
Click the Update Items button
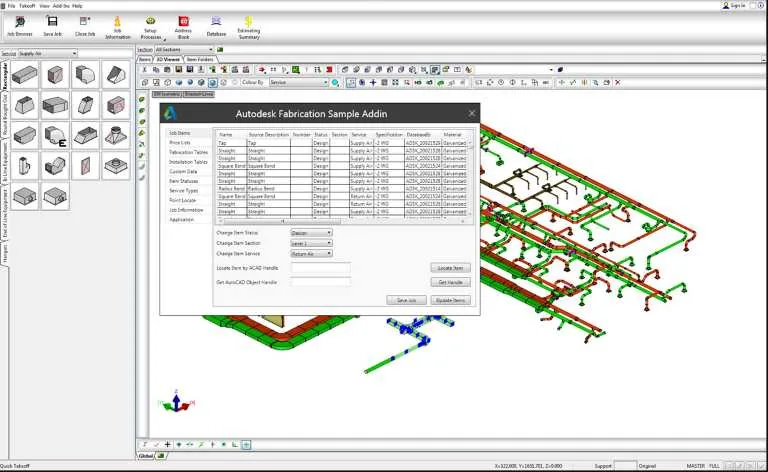[x=451, y=300]
